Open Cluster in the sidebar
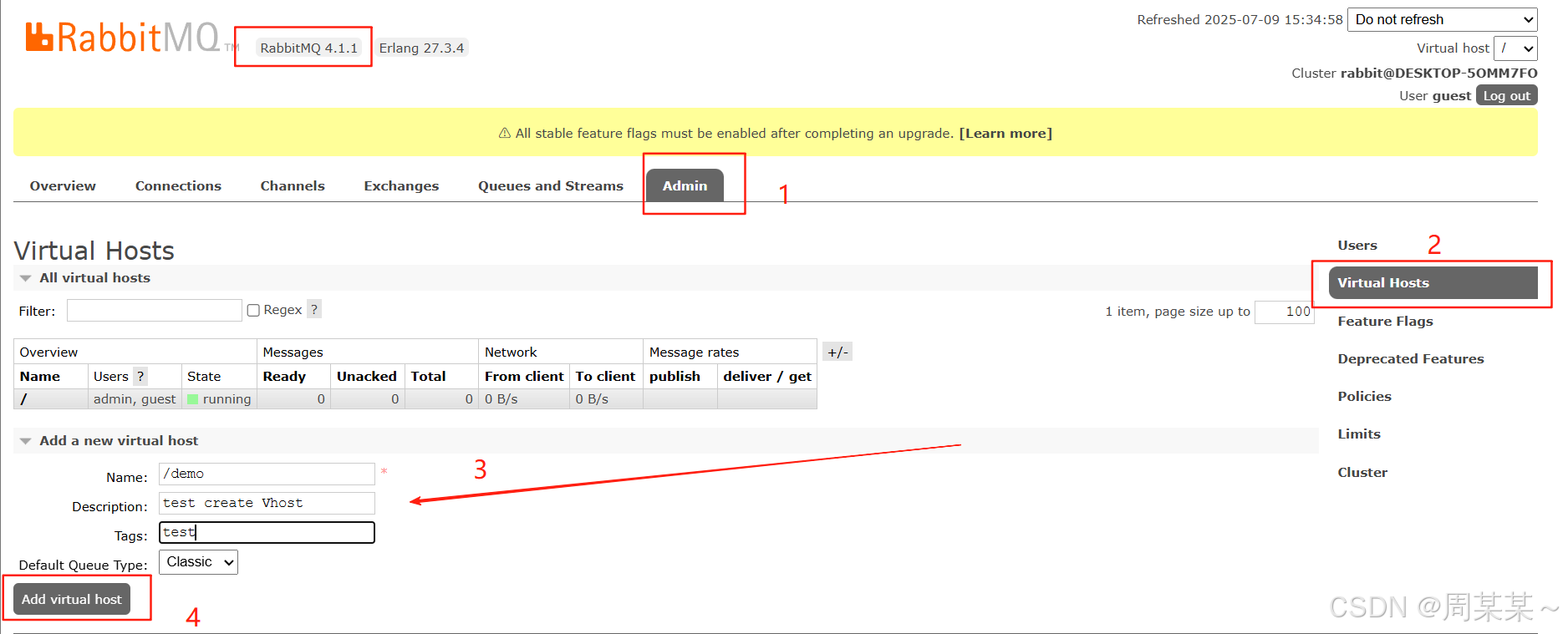Image resolution: width=1568 pixels, height=634 pixels. coord(1362,472)
